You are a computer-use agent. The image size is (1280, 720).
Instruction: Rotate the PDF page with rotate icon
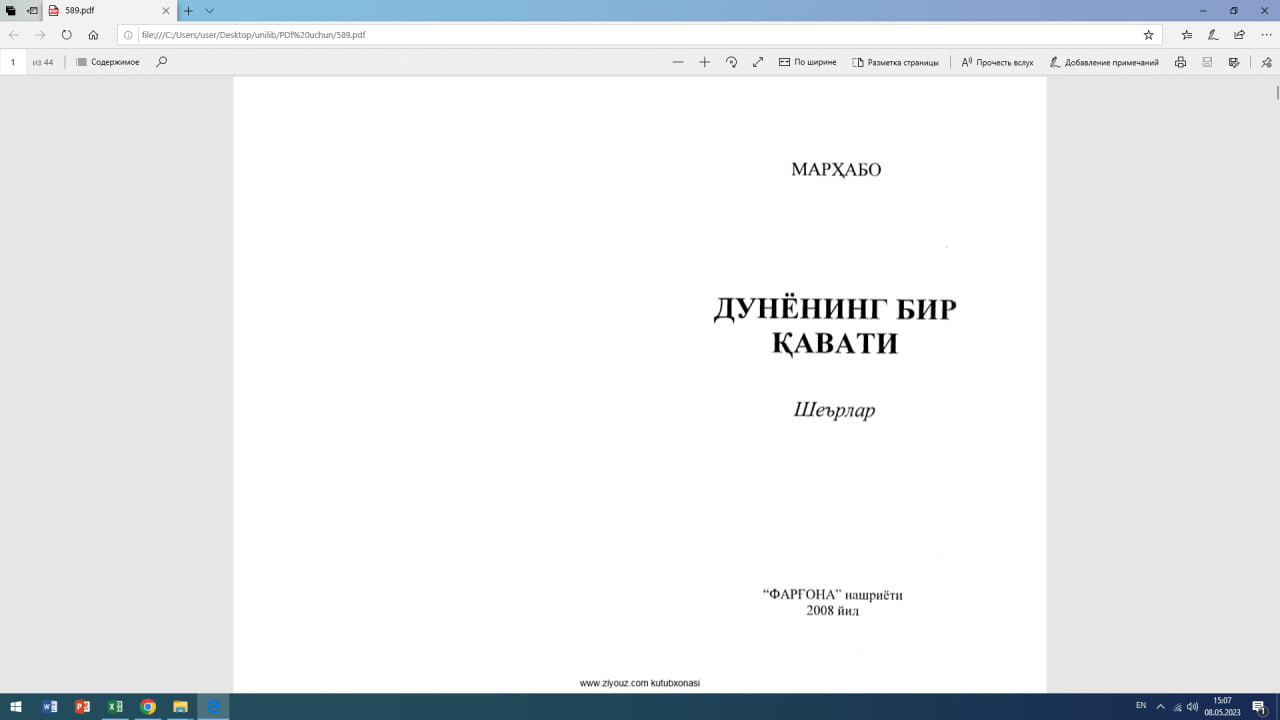click(731, 62)
